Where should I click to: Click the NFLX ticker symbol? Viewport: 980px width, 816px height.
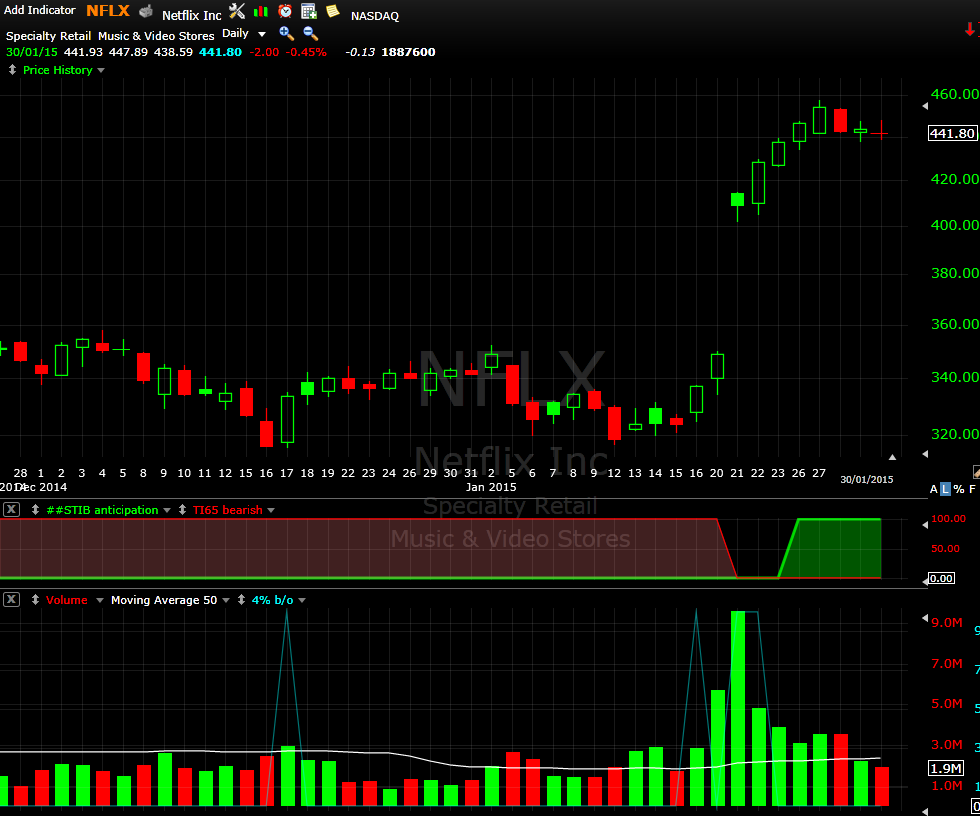[x=108, y=11]
